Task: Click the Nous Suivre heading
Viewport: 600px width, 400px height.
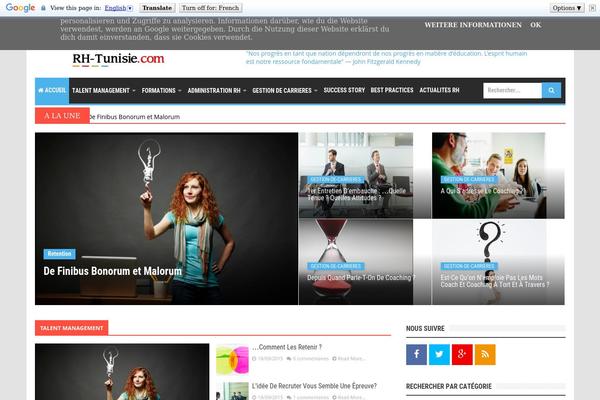Action: pyautogui.click(x=425, y=328)
